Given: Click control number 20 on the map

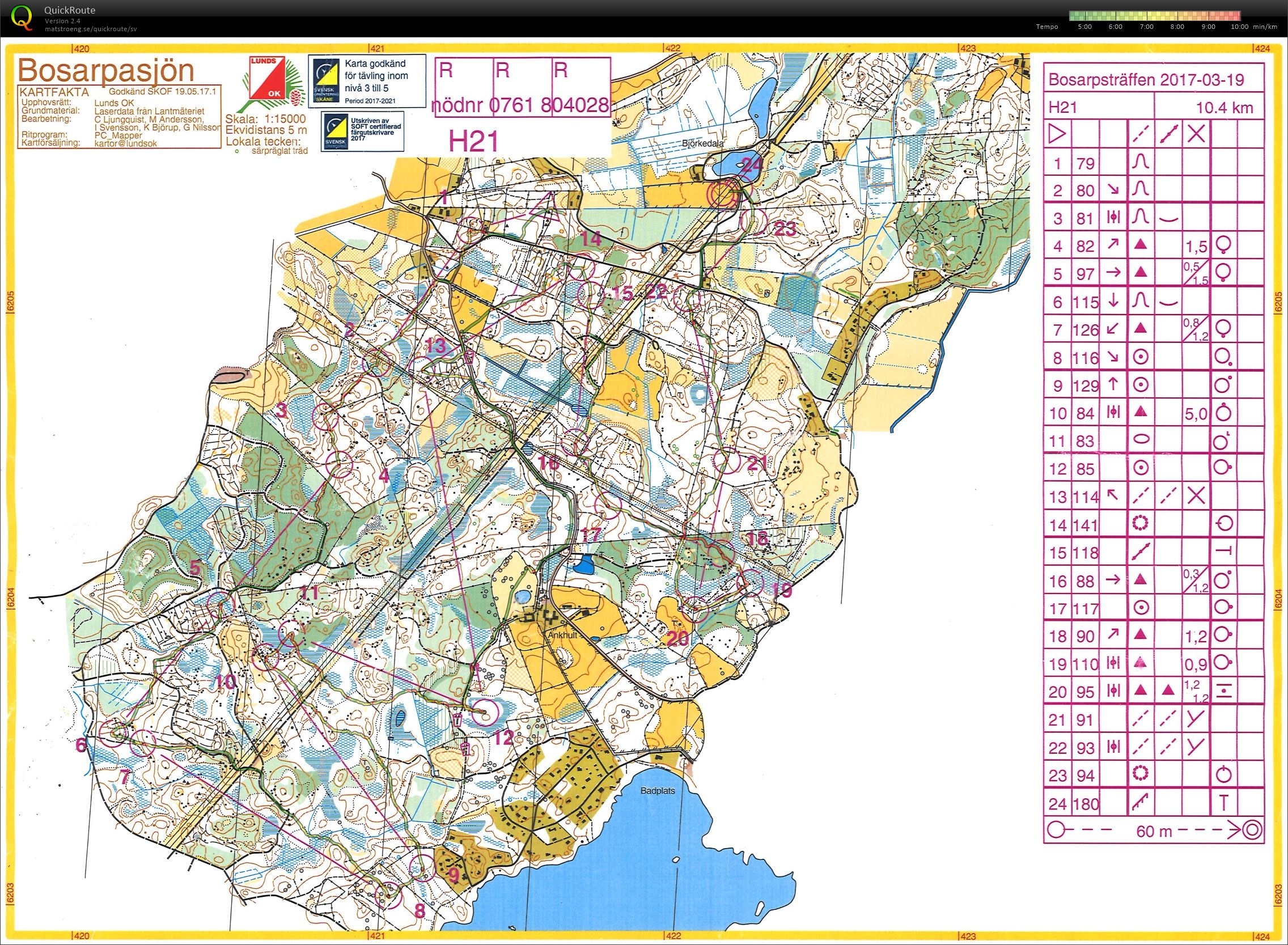Looking at the screenshot, I should 679,639.
